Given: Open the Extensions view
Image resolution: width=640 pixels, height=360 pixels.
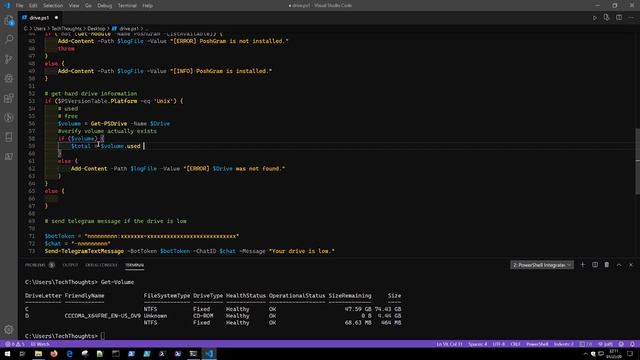Looking at the screenshot, I should [x=9, y=98].
